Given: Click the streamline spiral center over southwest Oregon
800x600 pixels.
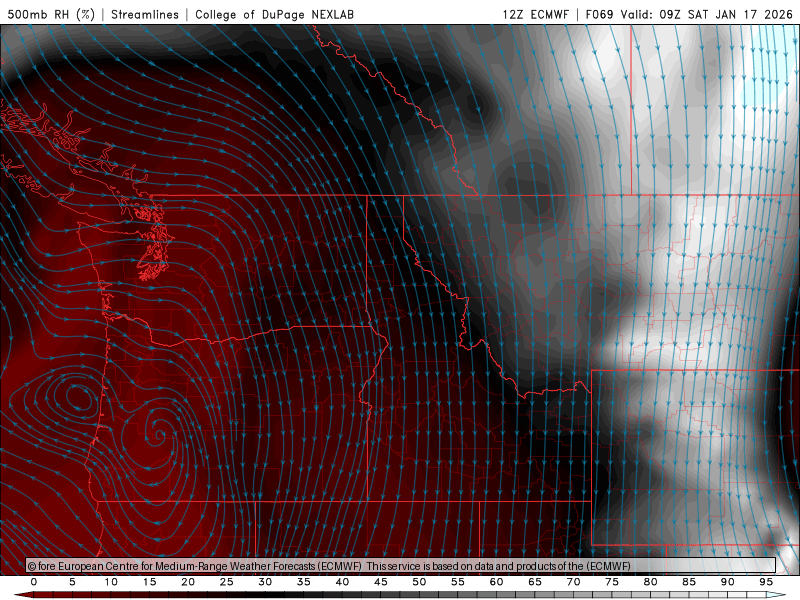Looking at the screenshot, I should point(159,435).
